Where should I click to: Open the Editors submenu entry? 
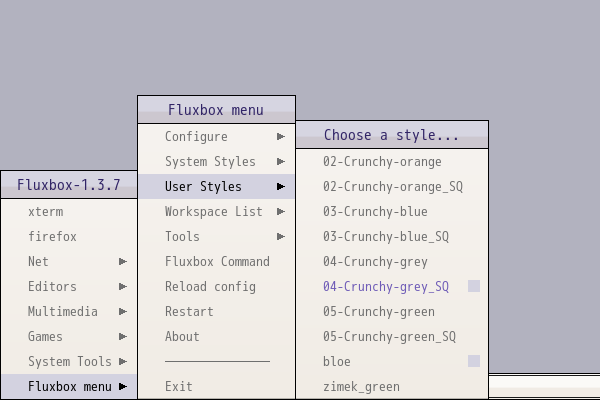tap(69, 286)
